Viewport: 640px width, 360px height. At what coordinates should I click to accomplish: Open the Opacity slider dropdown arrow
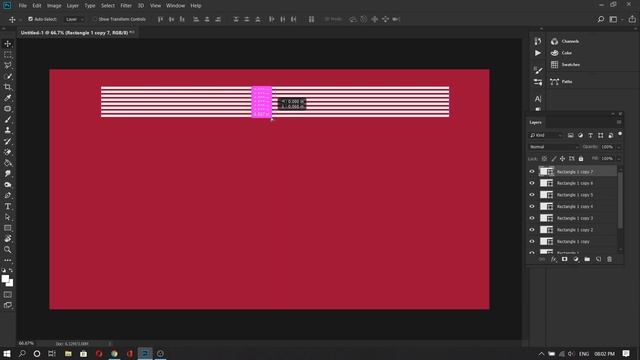click(619, 147)
